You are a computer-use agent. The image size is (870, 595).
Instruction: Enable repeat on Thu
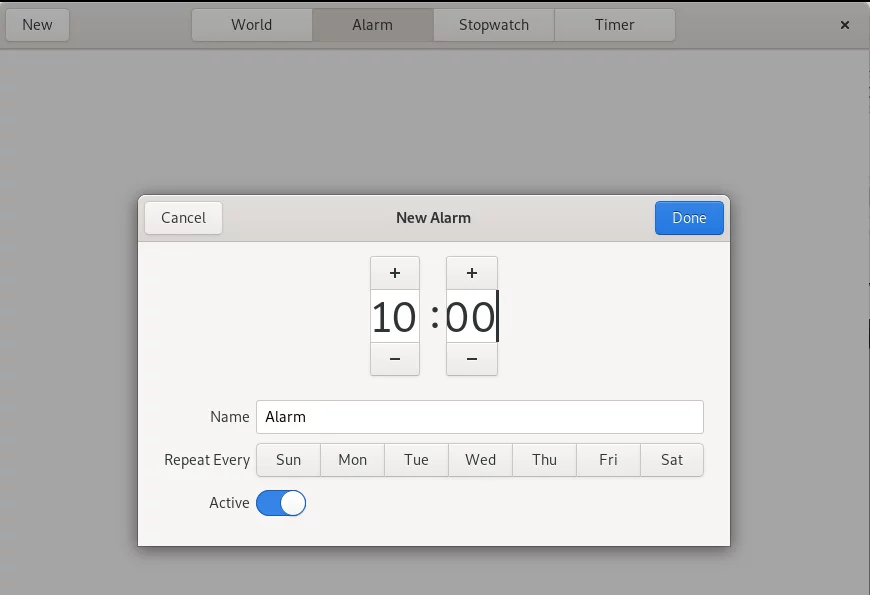pyautogui.click(x=544, y=460)
